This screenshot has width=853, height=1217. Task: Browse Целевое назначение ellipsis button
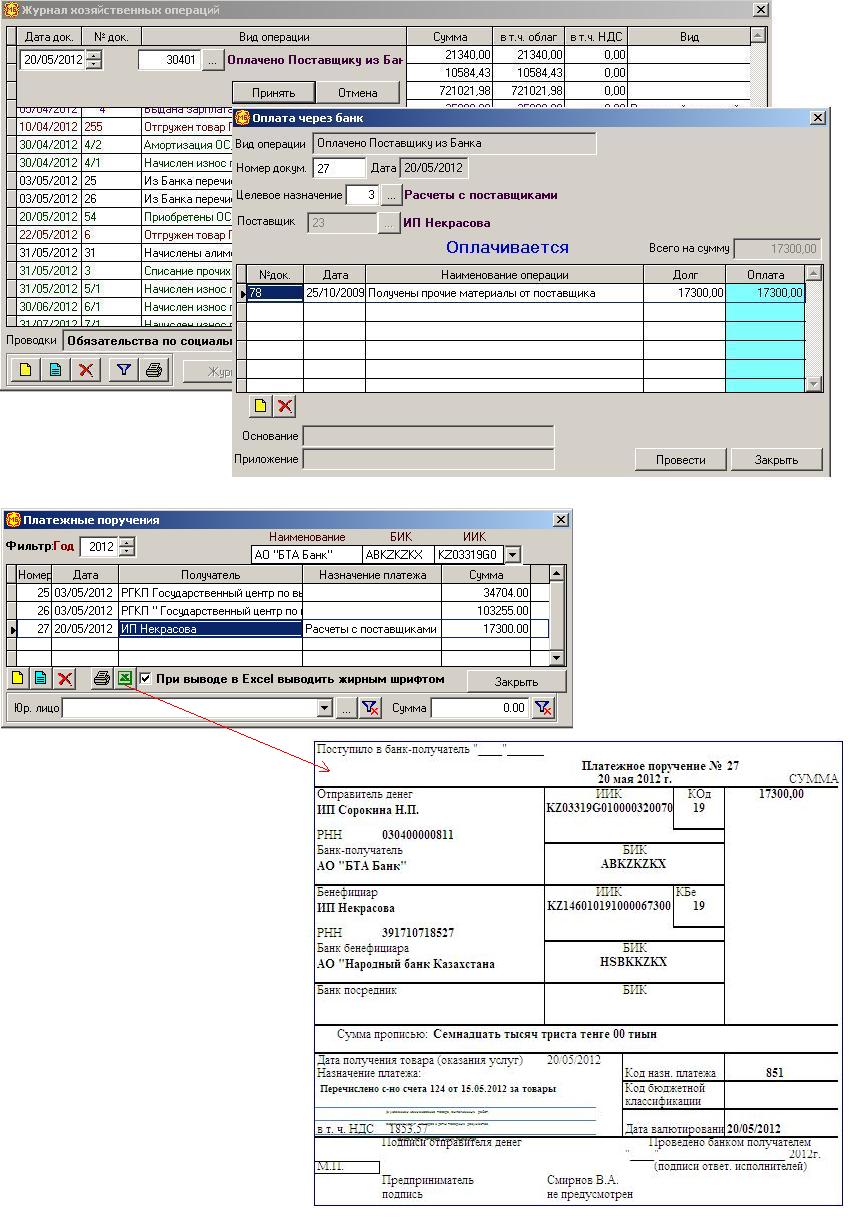(x=391, y=195)
